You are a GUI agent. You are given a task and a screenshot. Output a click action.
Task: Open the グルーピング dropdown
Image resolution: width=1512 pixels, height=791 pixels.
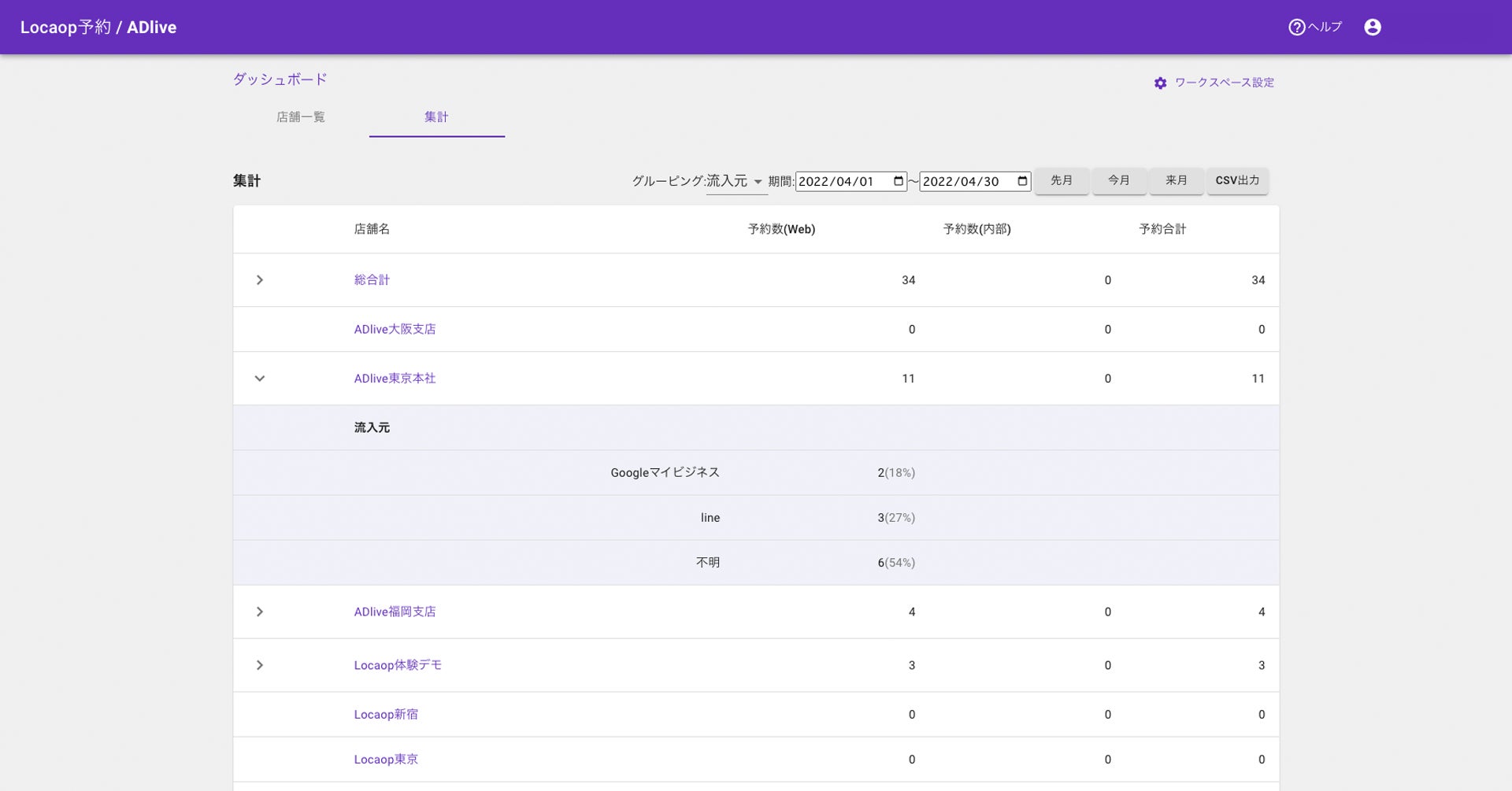pyautogui.click(x=736, y=182)
